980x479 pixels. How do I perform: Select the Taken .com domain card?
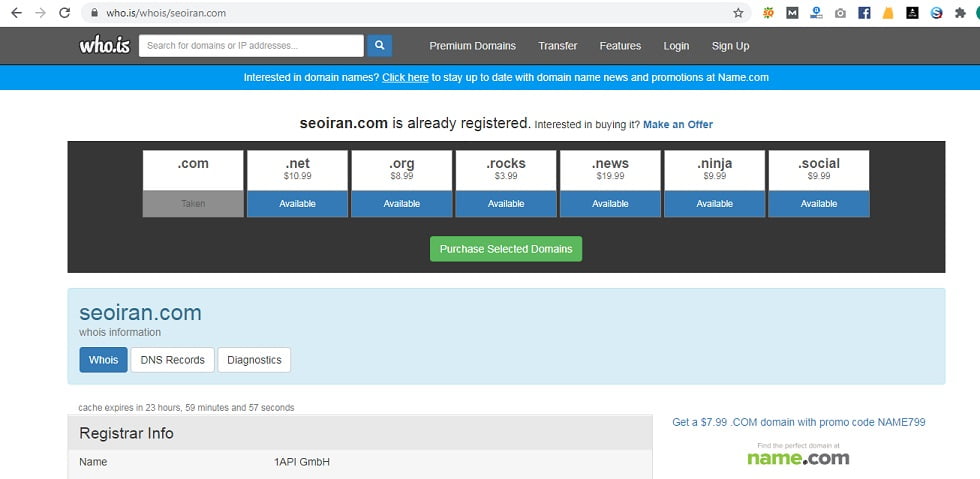[193, 184]
